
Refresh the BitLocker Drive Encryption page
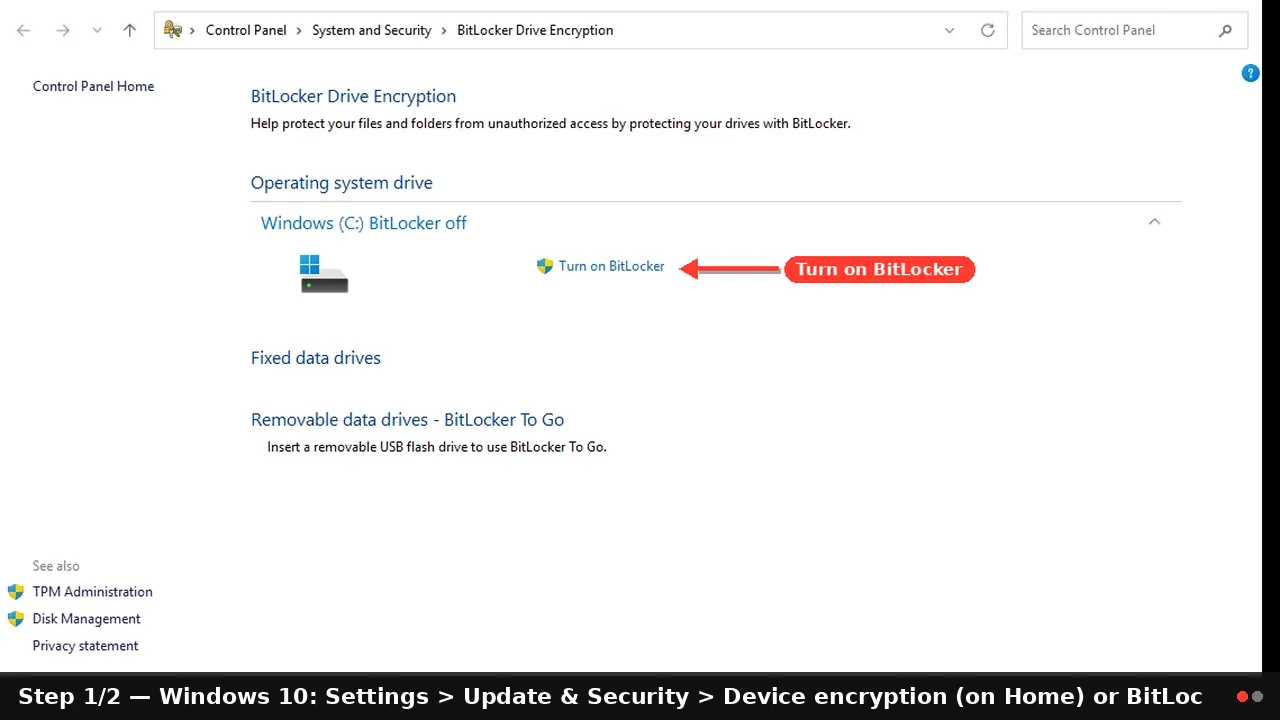pos(988,30)
